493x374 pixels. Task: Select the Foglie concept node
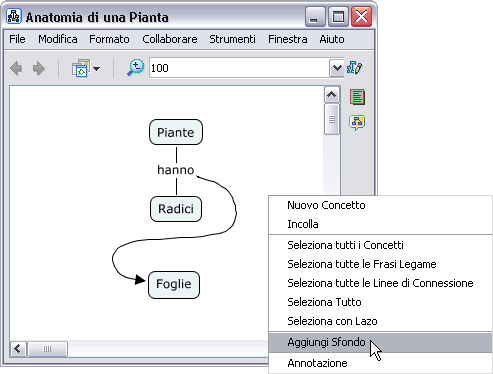(174, 284)
